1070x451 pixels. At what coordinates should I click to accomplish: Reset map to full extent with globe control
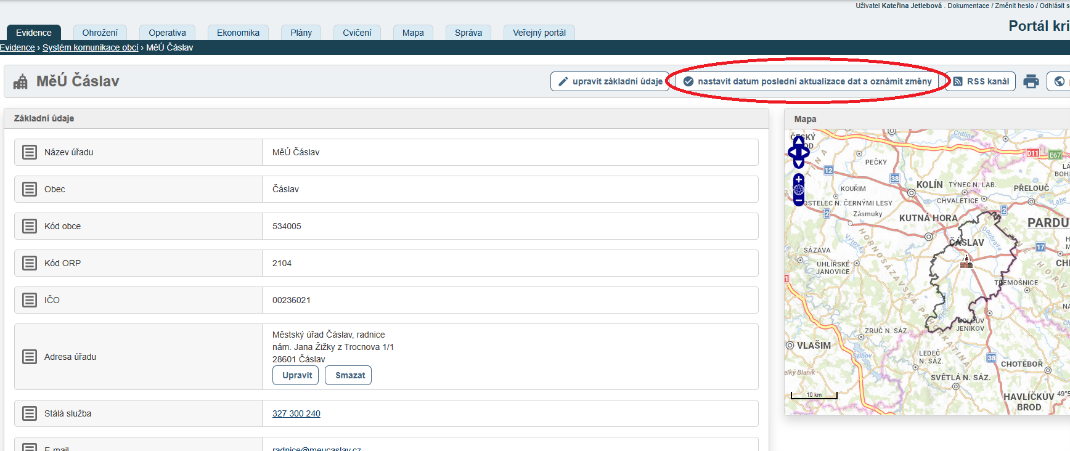click(x=798, y=189)
